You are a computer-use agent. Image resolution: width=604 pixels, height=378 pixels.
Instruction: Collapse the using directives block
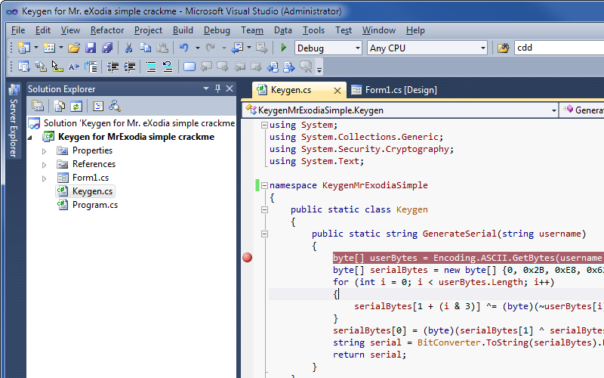(x=264, y=125)
